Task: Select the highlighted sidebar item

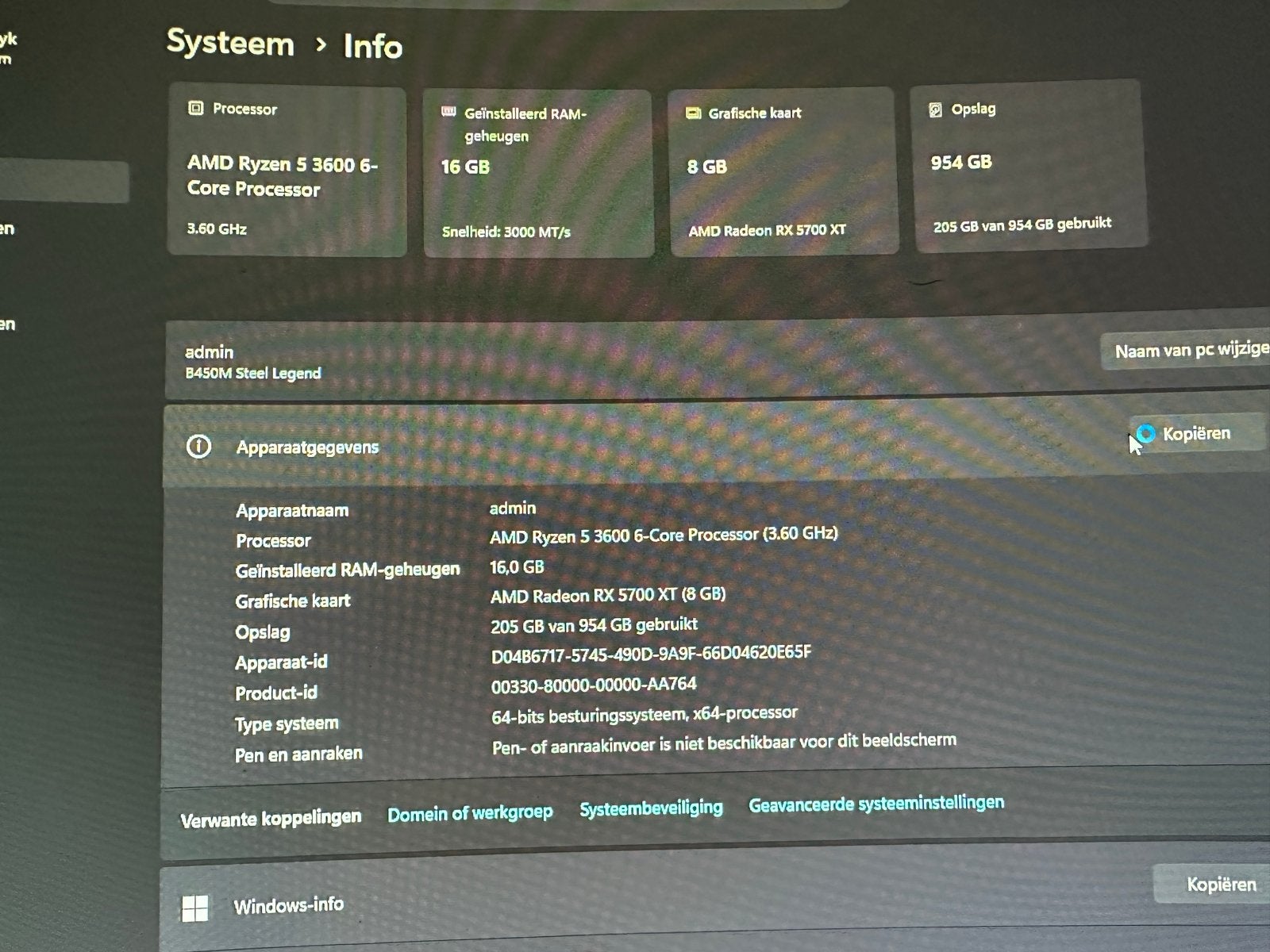Action: click(x=63, y=182)
